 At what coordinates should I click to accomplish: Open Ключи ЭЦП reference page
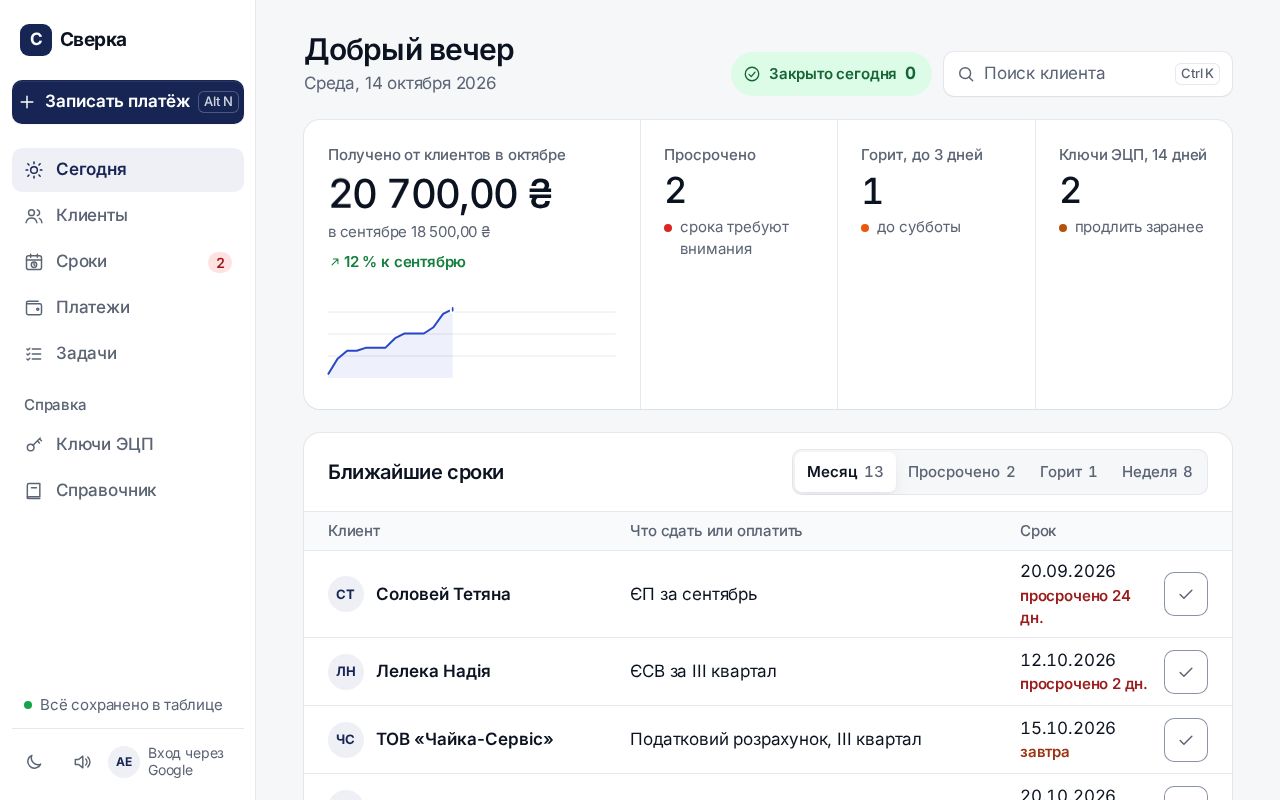[128, 445]
